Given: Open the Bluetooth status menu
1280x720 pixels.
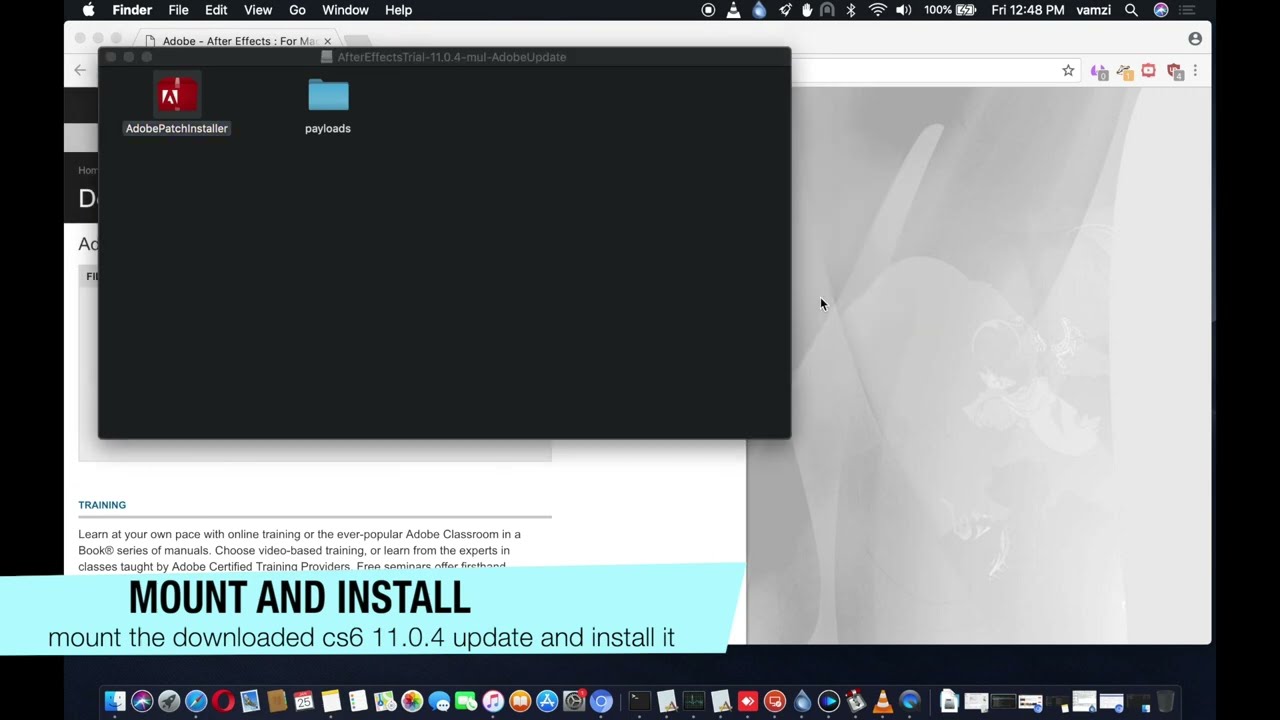Looking at the screenshot, I should pos(851,10).
